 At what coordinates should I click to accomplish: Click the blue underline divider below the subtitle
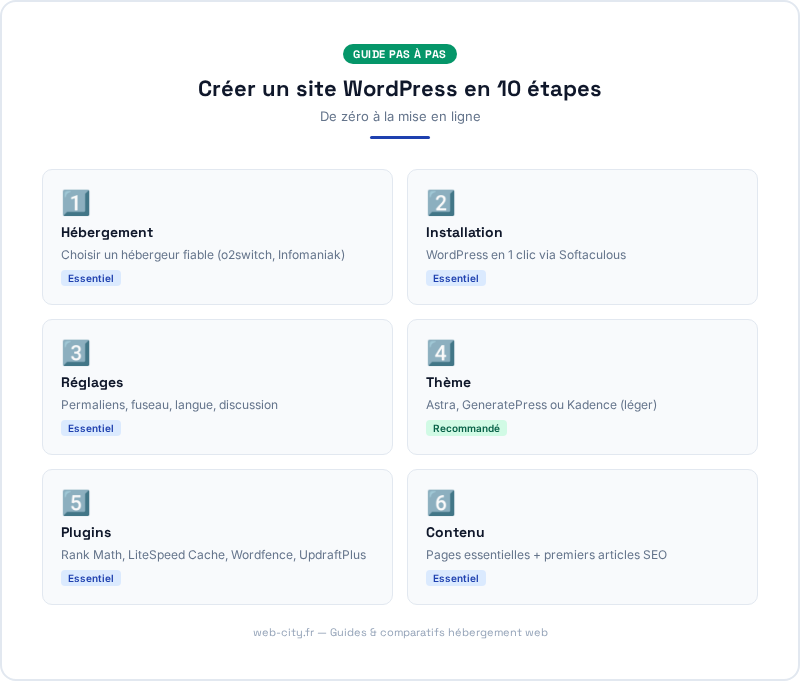pyautogui.click(x=400, y=137)
